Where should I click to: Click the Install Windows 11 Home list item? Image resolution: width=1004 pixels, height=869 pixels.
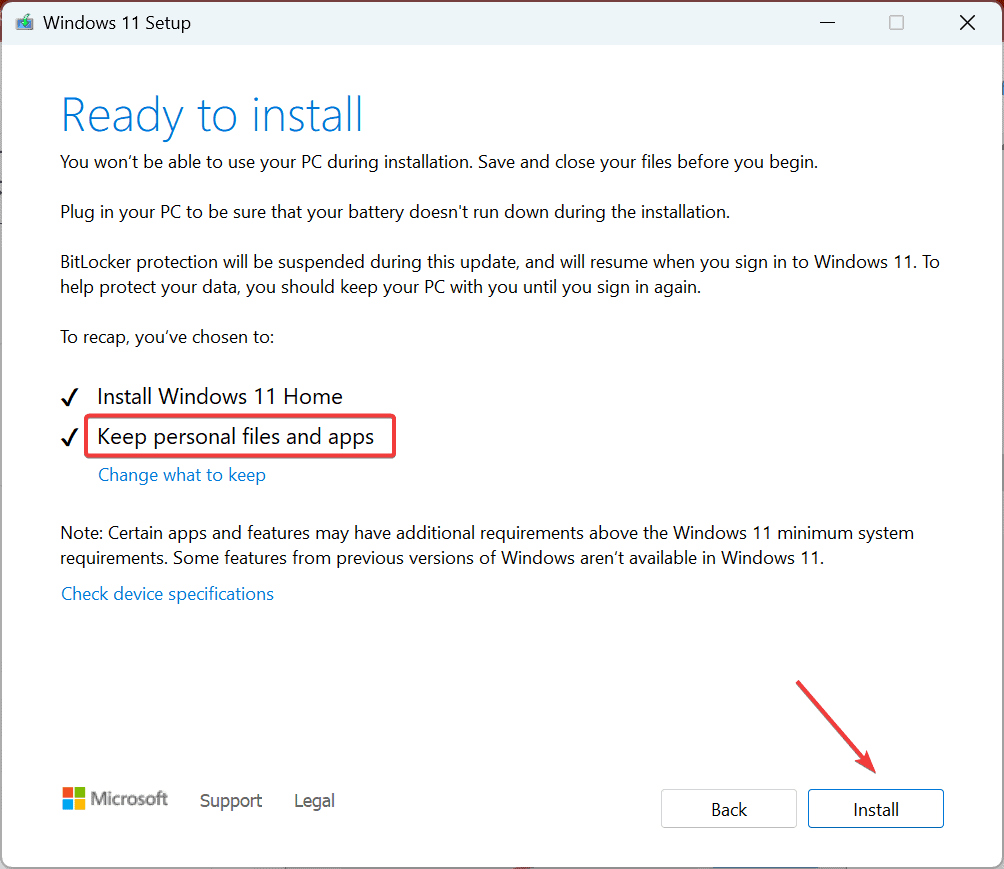pyautogui.click(x=219, y=396)
